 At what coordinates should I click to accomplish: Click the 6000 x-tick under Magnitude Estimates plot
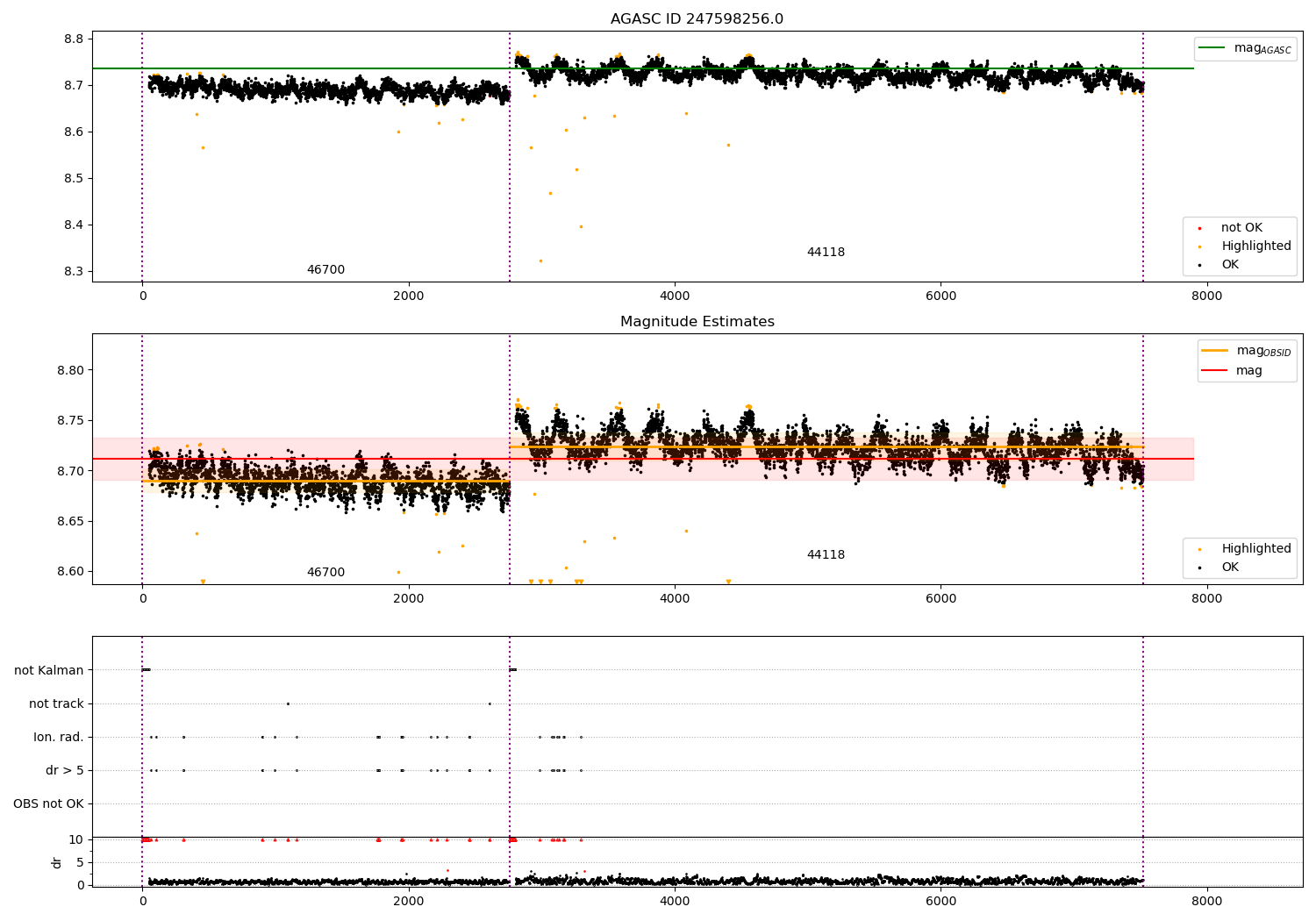pyautogui.click(x=941, y=599)
